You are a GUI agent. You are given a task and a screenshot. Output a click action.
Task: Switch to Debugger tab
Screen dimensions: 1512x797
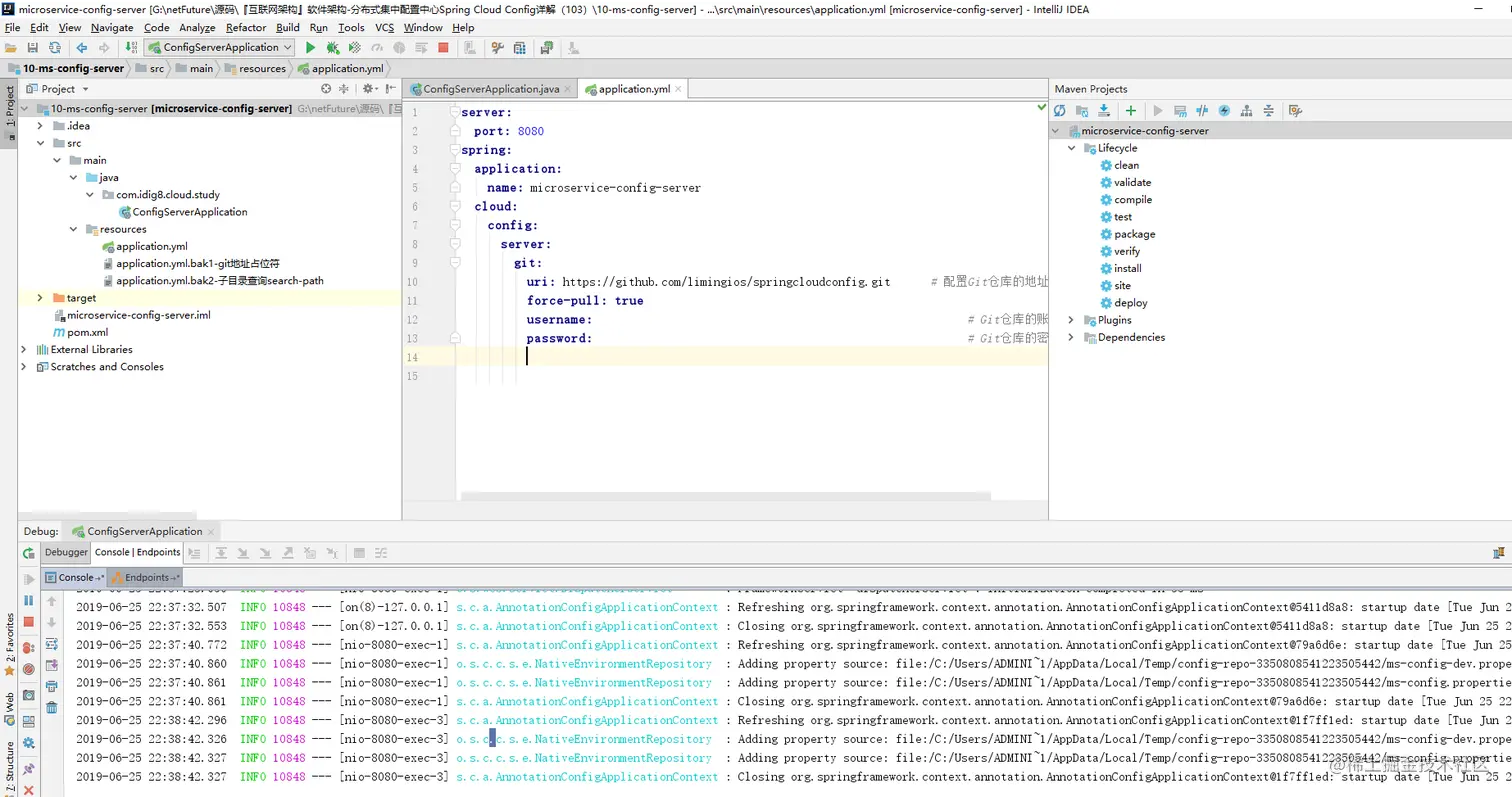66,552
